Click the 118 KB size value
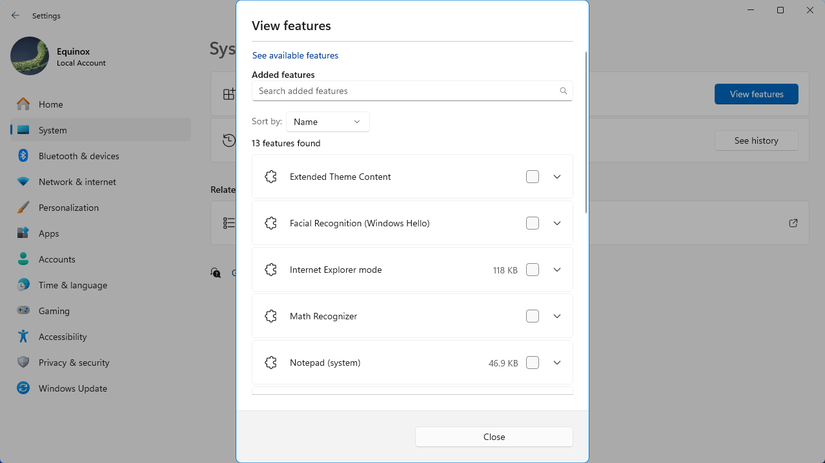 coord(505,270)
